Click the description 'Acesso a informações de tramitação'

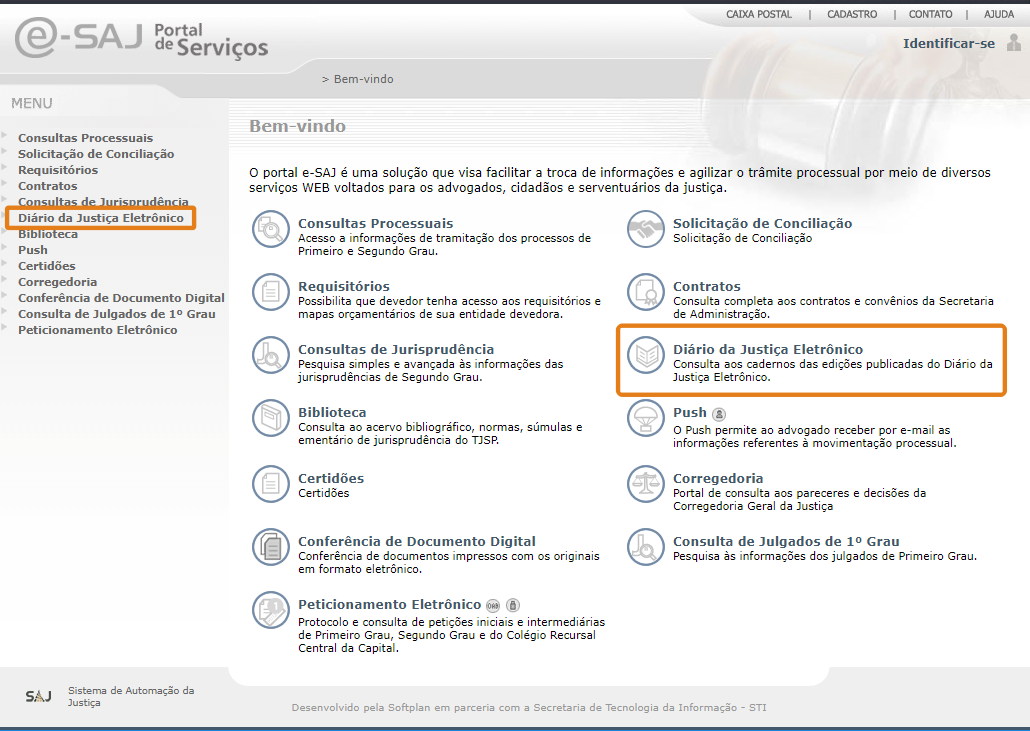tap(445, 244)
